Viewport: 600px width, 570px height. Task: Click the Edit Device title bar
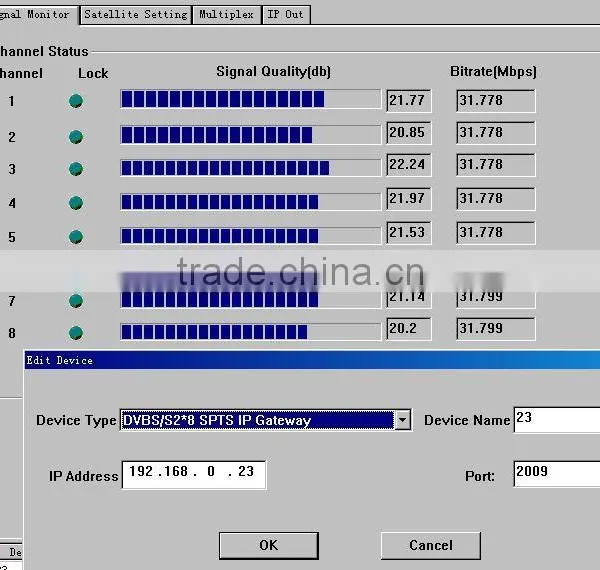(x=312, y=360)
